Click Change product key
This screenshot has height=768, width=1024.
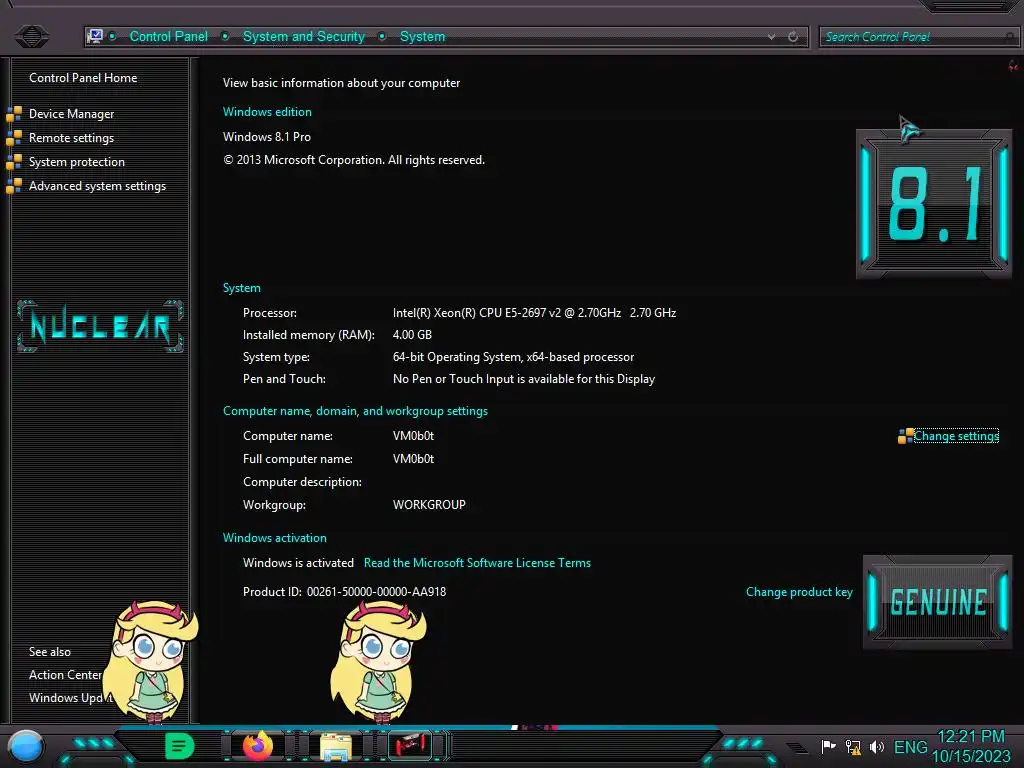[x=799, y=592]
